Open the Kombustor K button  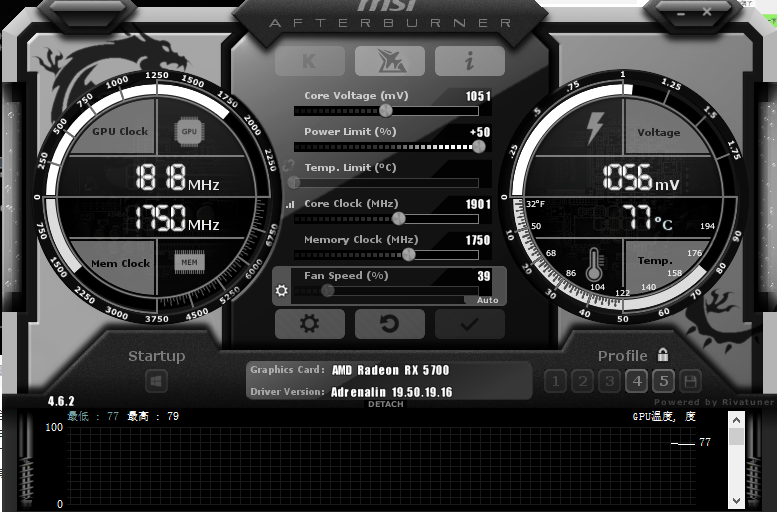tap(310, 61)
